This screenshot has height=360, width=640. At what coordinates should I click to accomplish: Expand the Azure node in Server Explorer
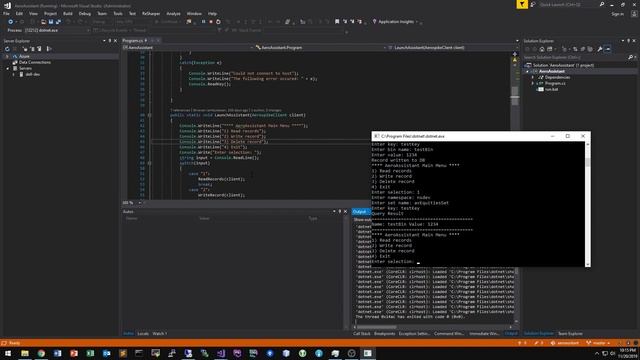(7, 56)
